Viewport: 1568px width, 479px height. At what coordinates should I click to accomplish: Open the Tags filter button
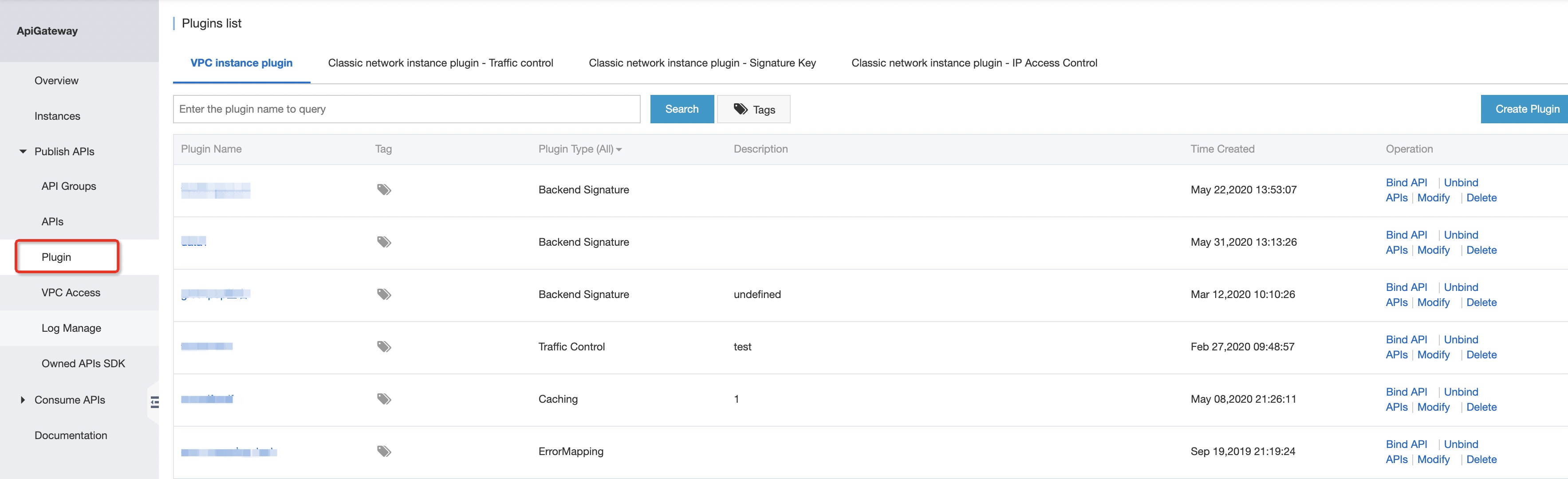coord(753,110)
